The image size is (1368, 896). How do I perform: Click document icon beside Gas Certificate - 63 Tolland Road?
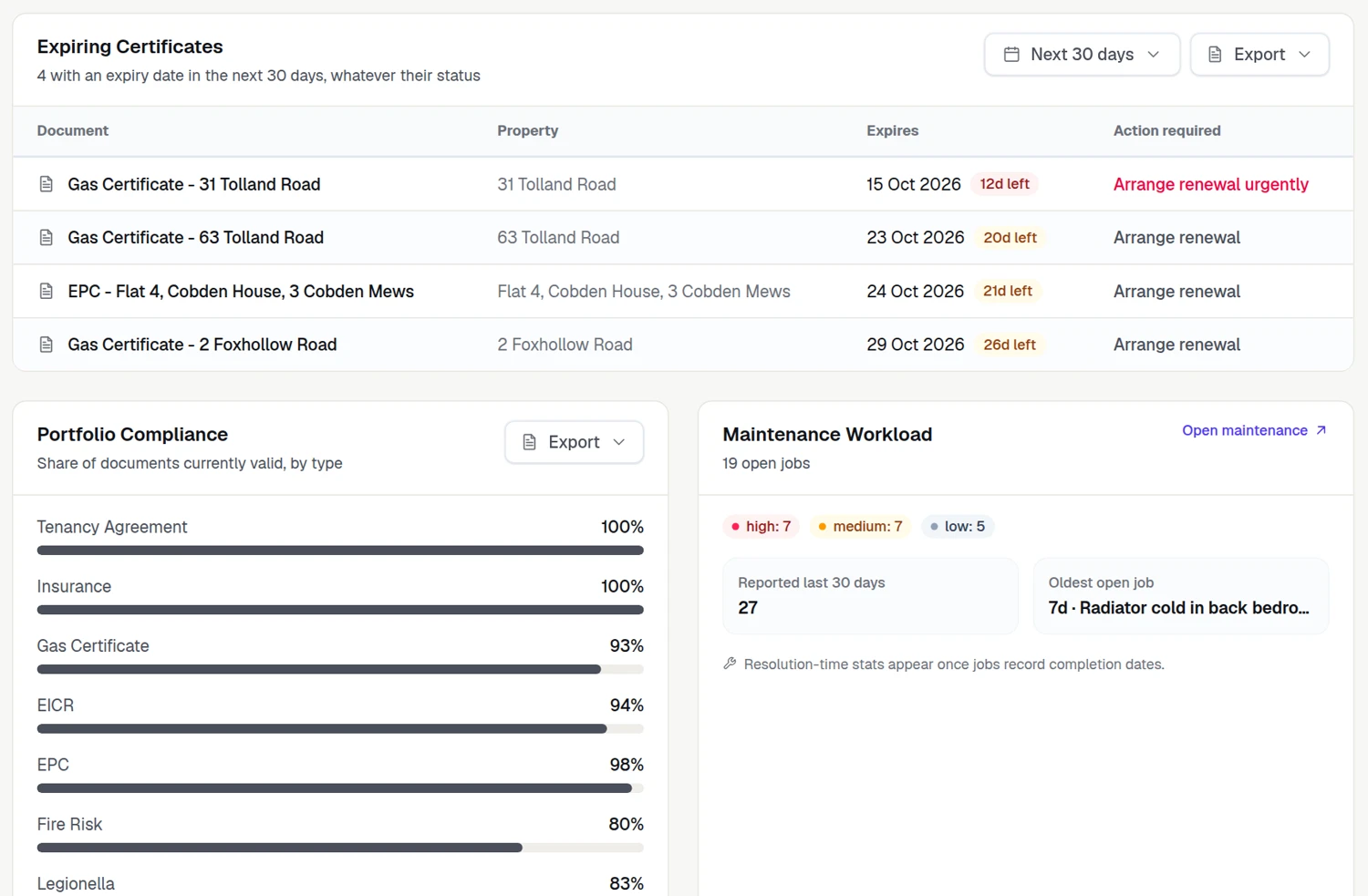[47, 238]
